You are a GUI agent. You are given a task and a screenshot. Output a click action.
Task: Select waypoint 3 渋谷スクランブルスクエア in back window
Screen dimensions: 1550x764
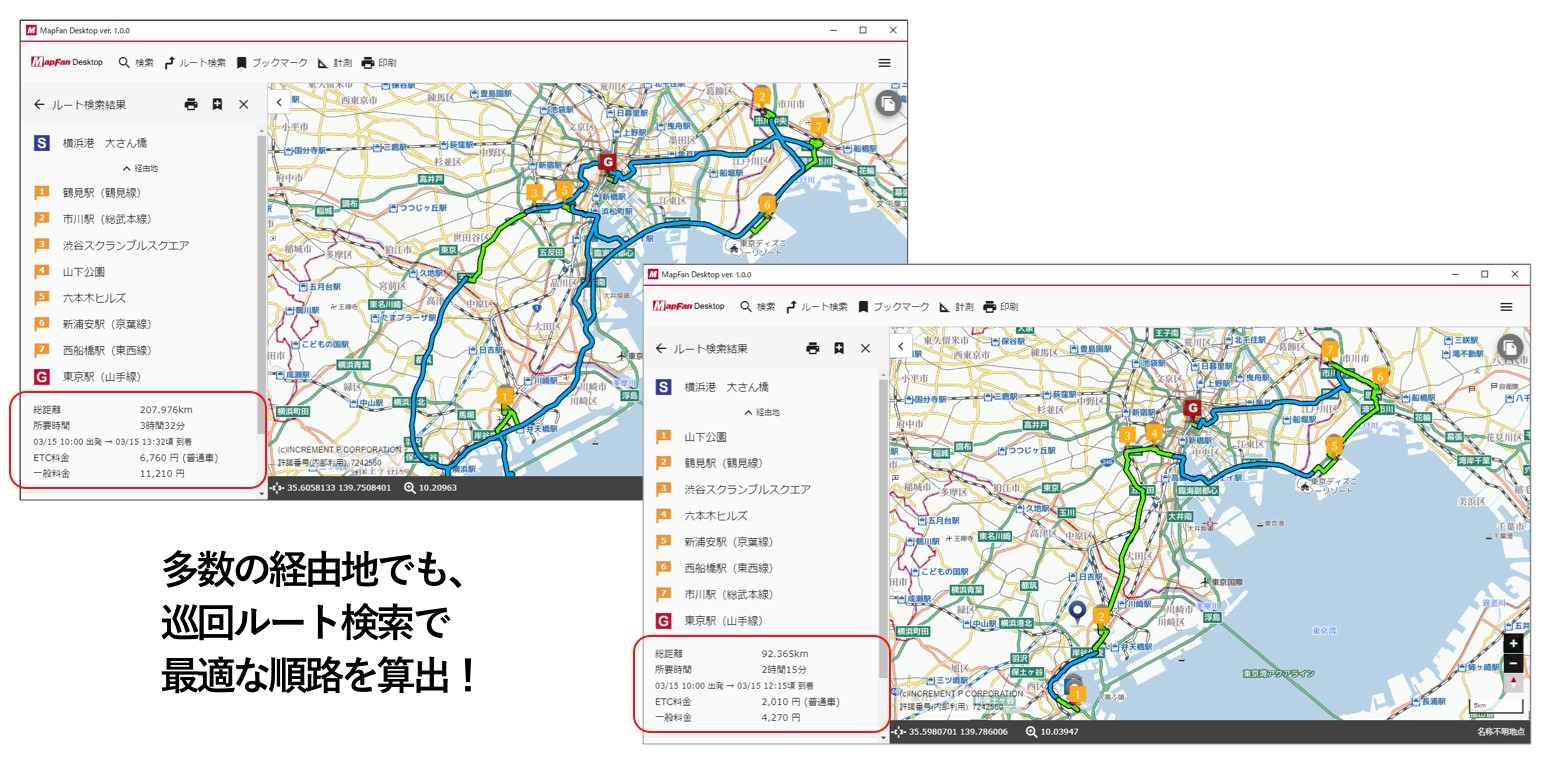click(x=111, y=245)
